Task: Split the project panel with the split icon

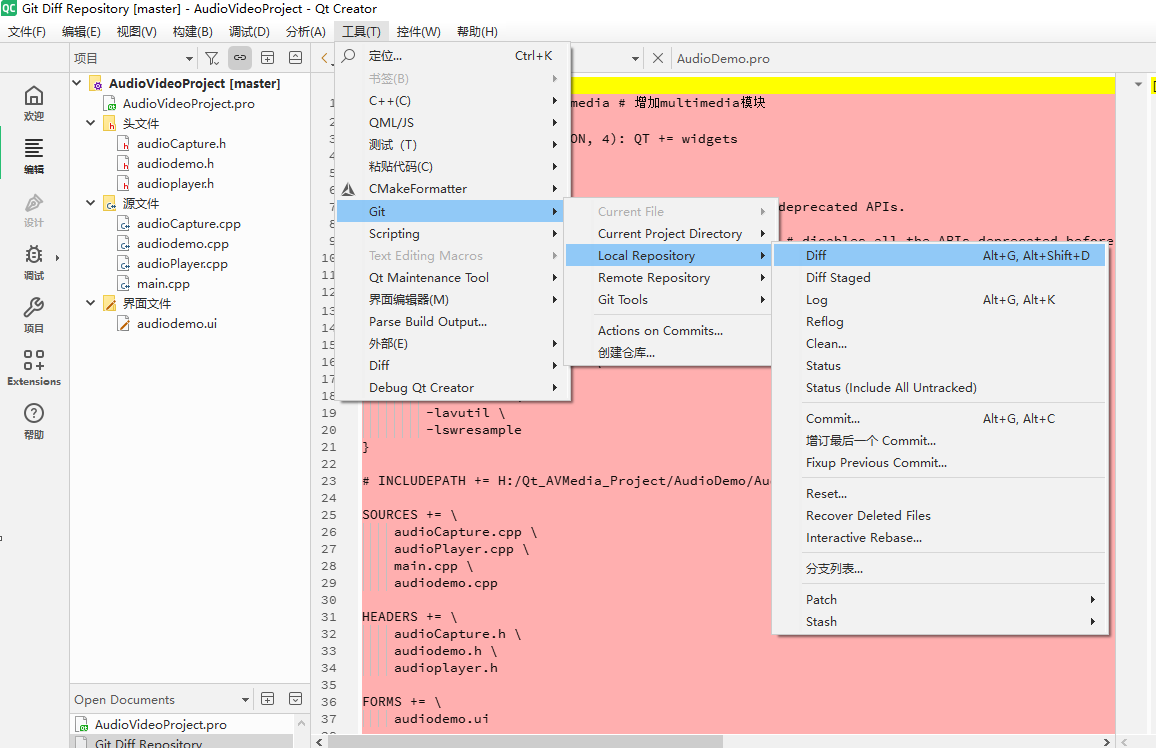Action: tap(268, 58)
